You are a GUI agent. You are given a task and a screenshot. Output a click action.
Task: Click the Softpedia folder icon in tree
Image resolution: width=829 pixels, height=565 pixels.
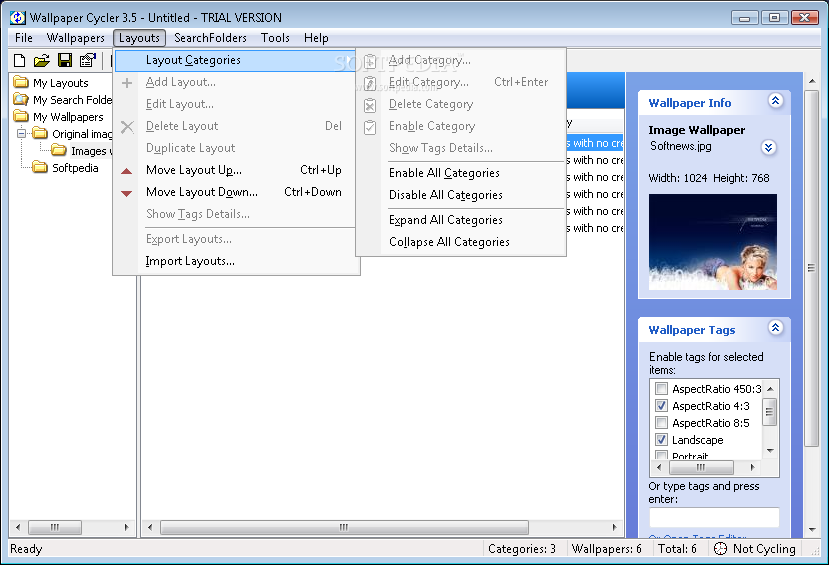[x=40, y=167]
